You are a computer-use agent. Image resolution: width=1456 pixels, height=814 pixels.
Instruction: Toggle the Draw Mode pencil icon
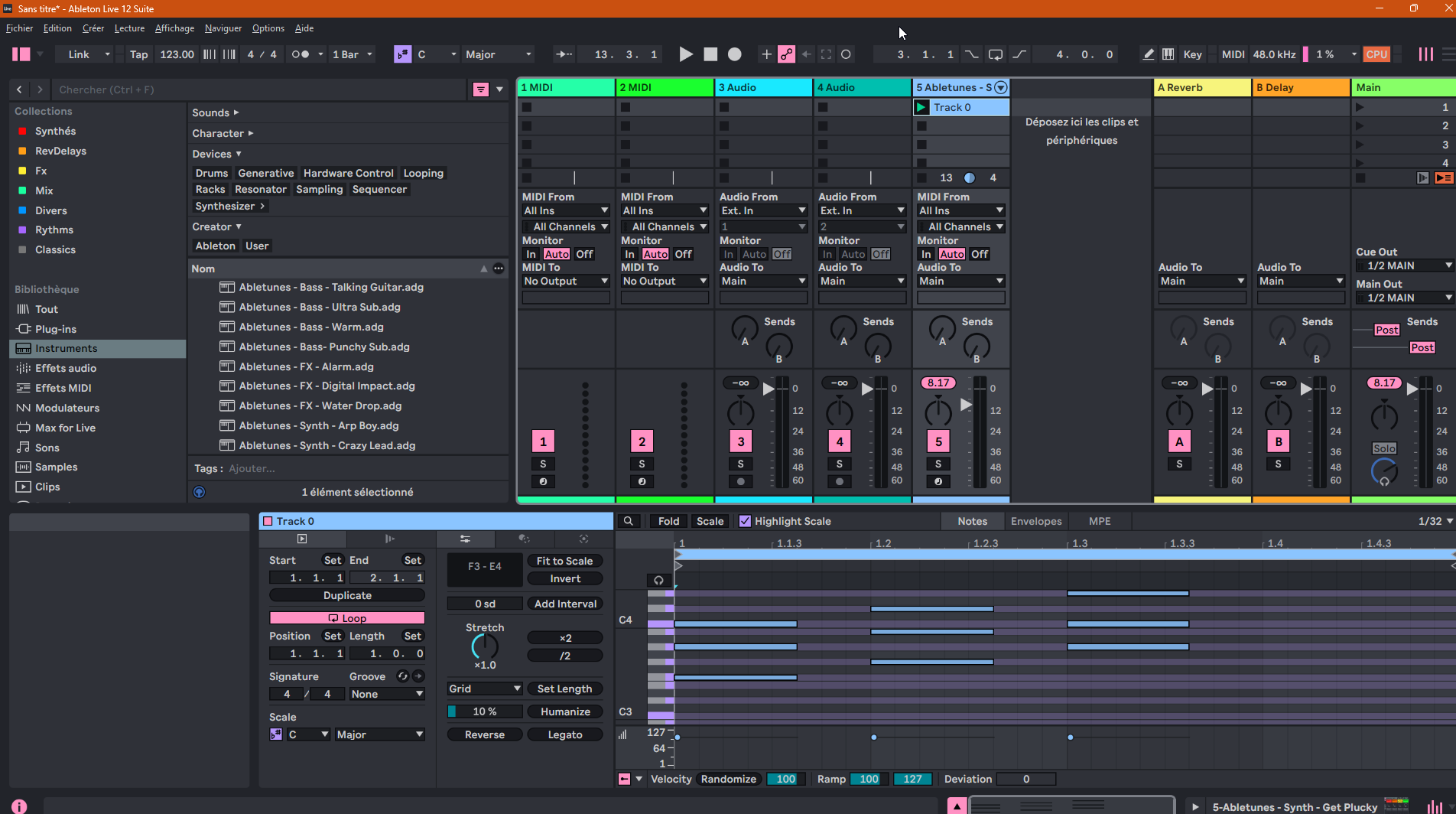(1149, 54)
